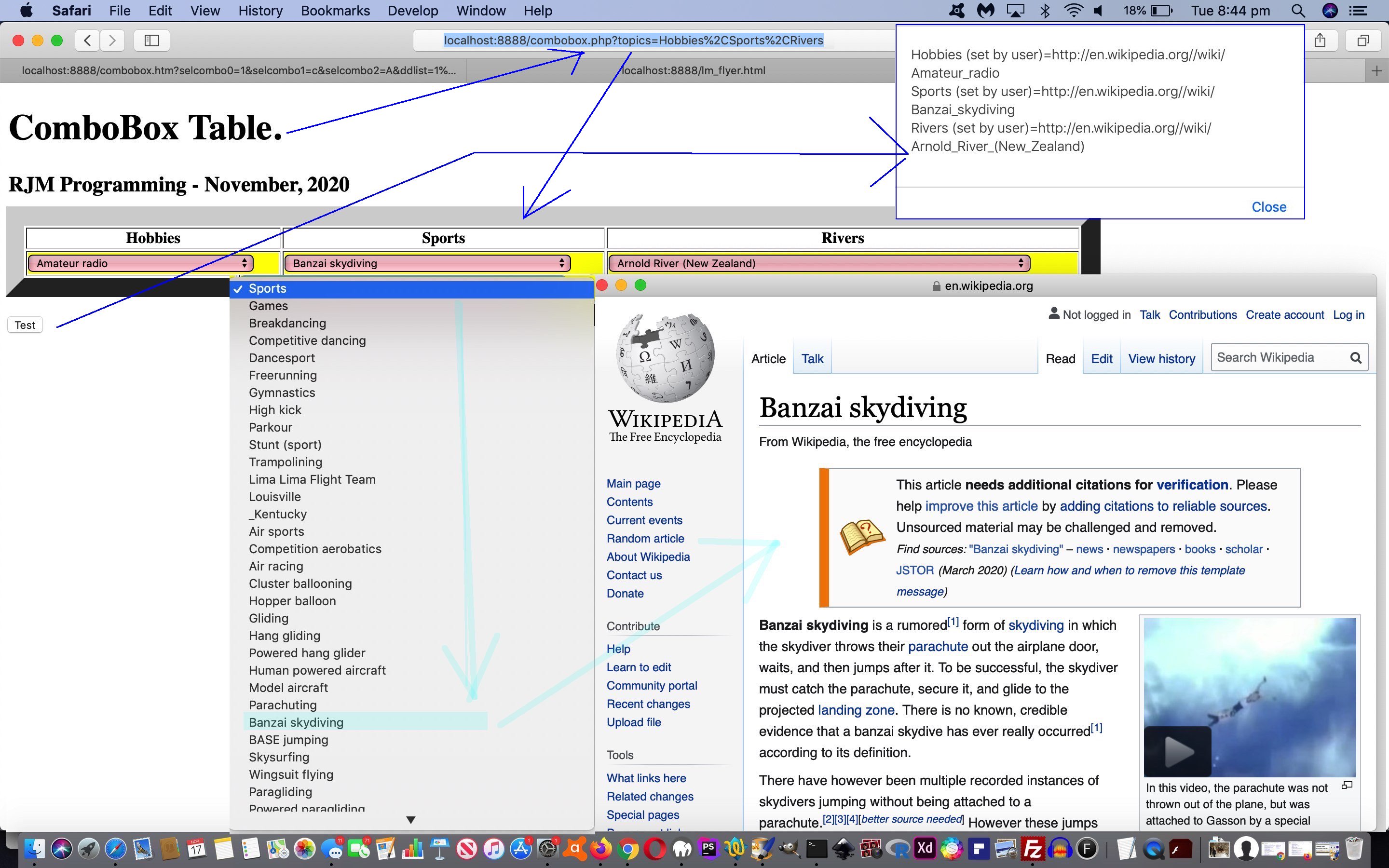
Task: Switch to the Wikipedia Talk tab
Action: [812, 359]
